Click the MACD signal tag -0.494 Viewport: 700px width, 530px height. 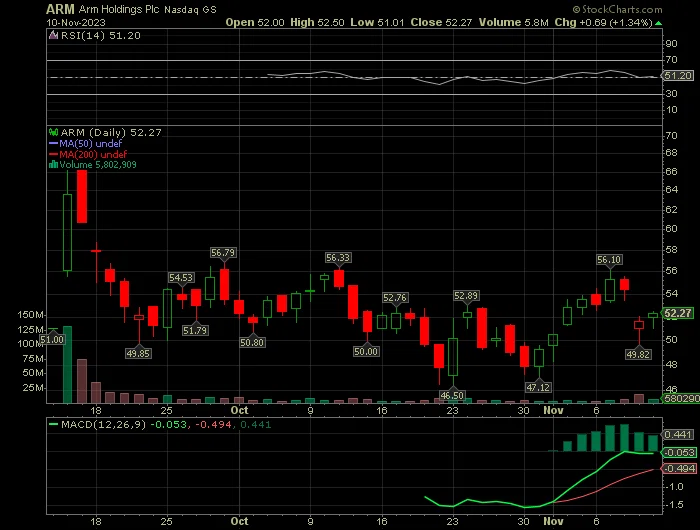(679, 469)
